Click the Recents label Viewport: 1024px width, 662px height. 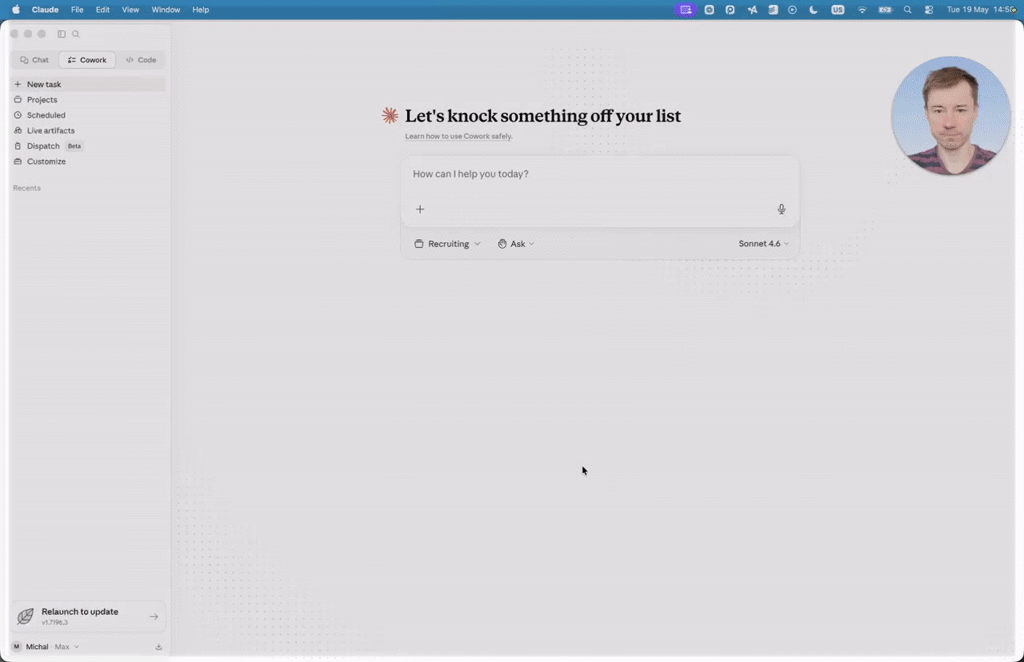point(27,188)
